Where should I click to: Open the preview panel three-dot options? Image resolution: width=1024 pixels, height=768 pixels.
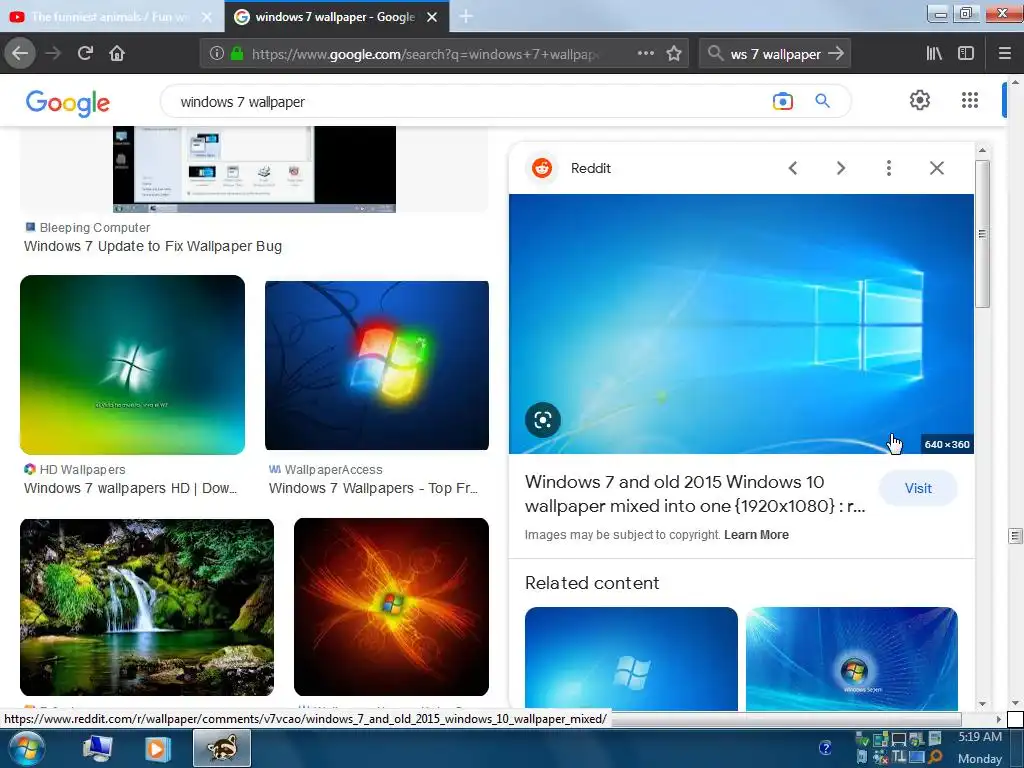point(888,168)
